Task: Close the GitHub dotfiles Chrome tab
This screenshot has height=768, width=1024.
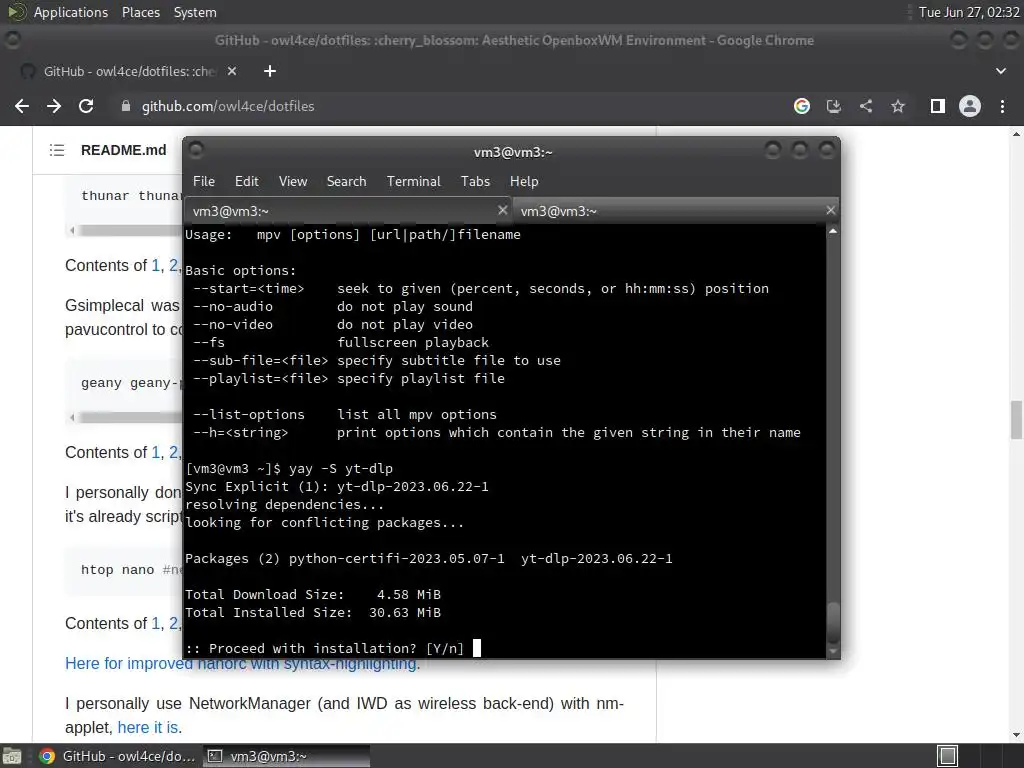Action: pyautogui.click(x=232, y=71)
